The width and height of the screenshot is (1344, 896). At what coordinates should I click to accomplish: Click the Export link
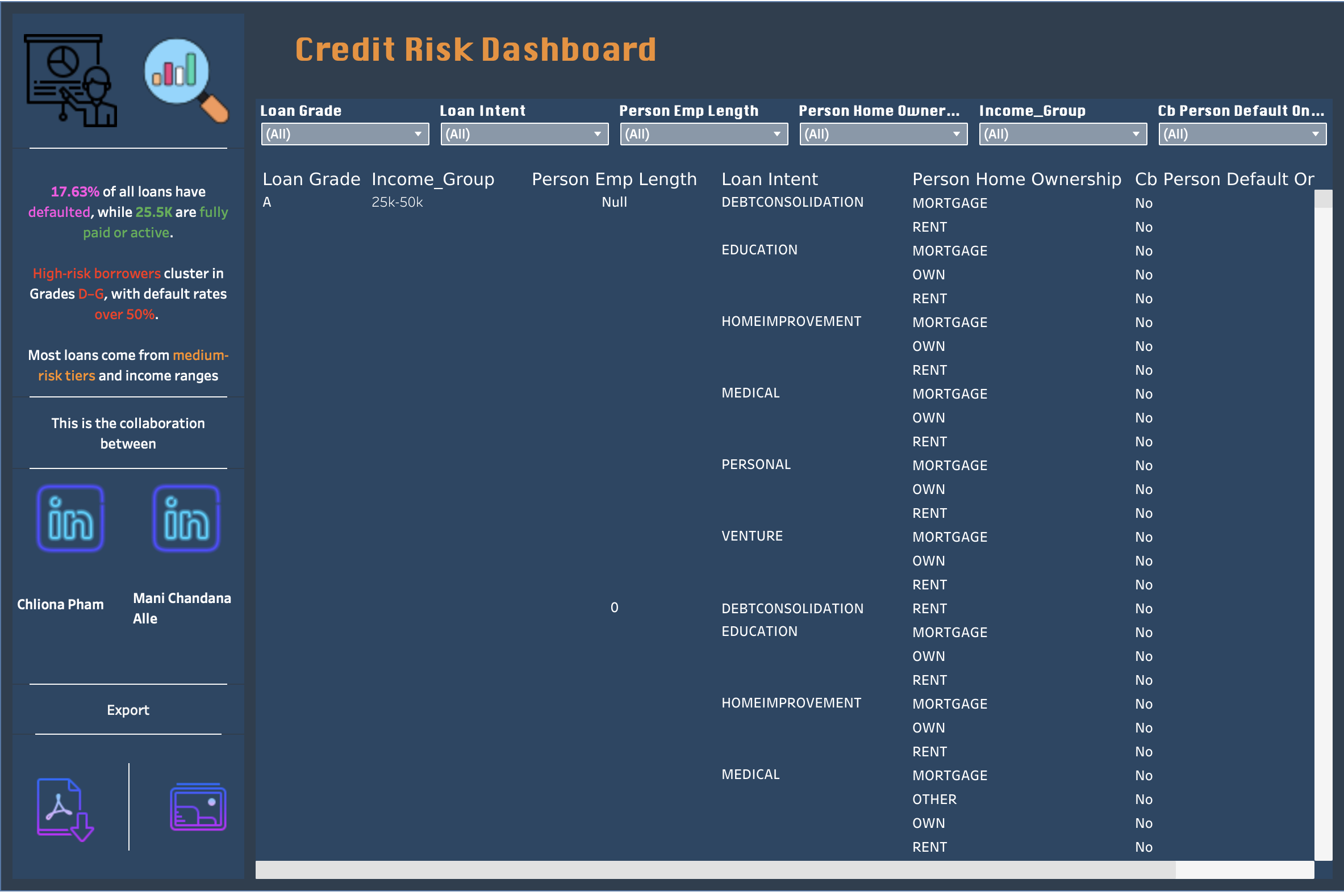[x=127, y=710]
